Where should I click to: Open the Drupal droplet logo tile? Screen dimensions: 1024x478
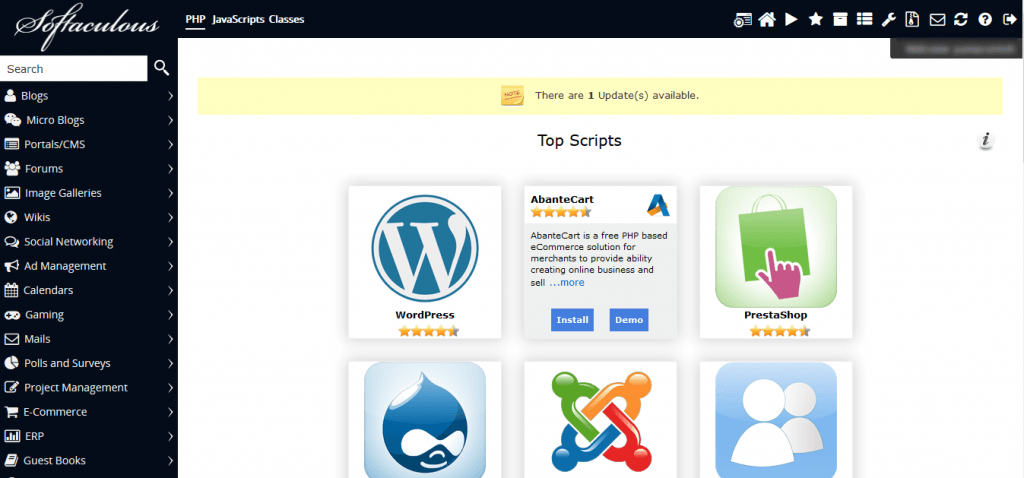click(x=424, y=421)
